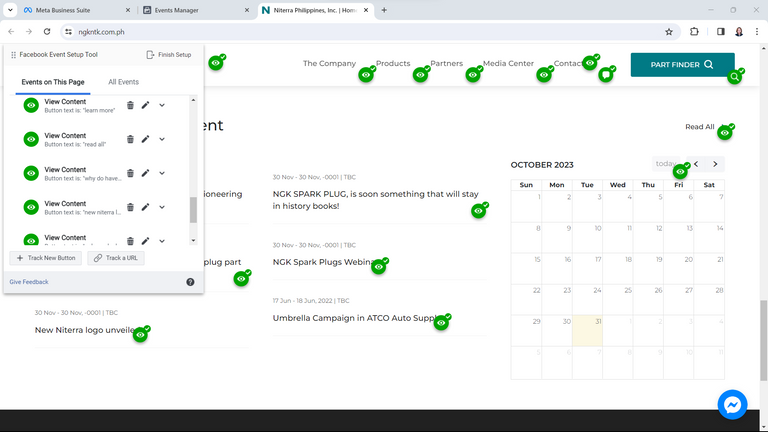Image resolution: width=768 pixels, height=432 pixels.
Task: Edit the "read all" View Content event
Action: pyautogui.click(x=145, y=139)
